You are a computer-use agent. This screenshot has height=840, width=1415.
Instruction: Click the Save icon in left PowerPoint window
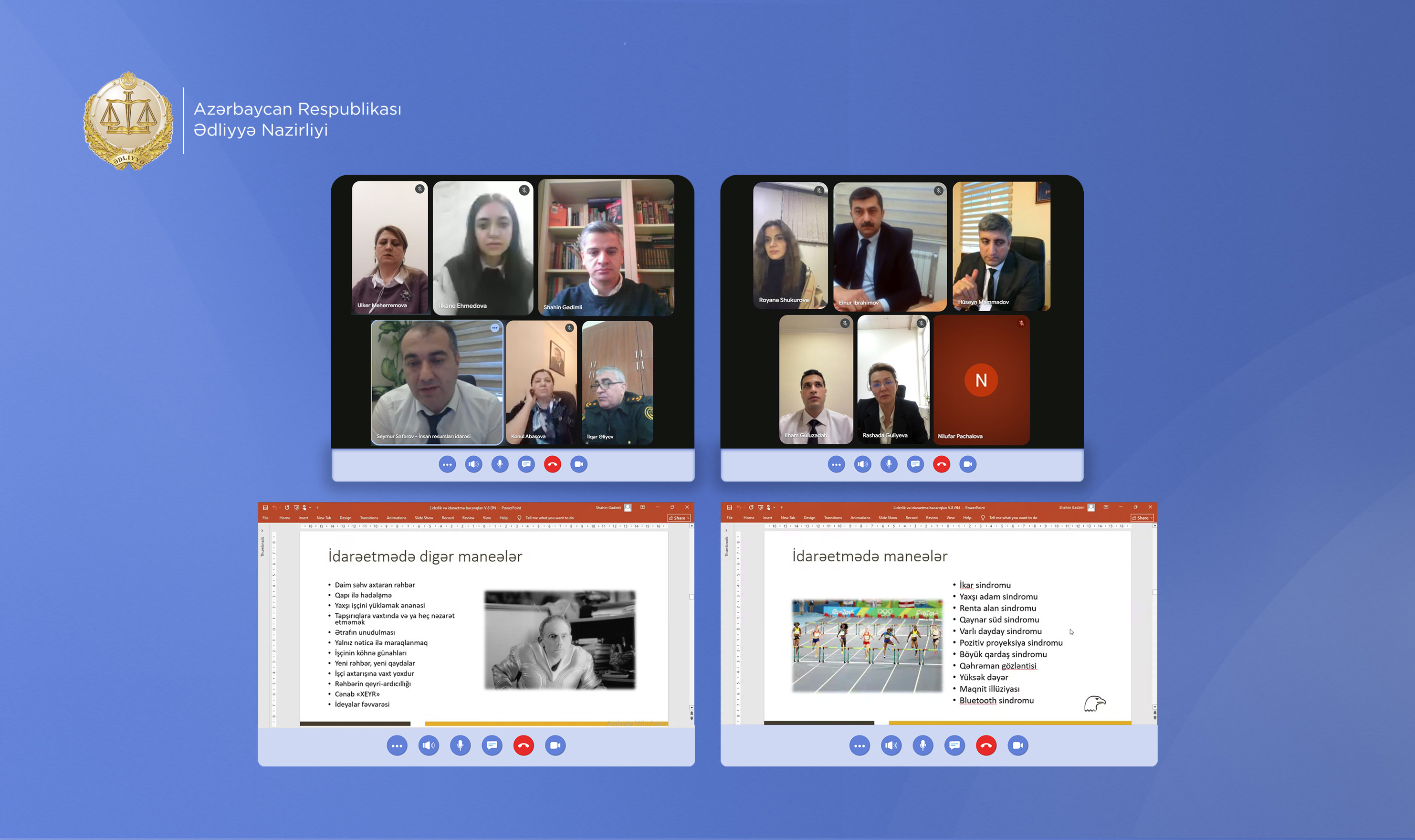(x=265, y=508)
